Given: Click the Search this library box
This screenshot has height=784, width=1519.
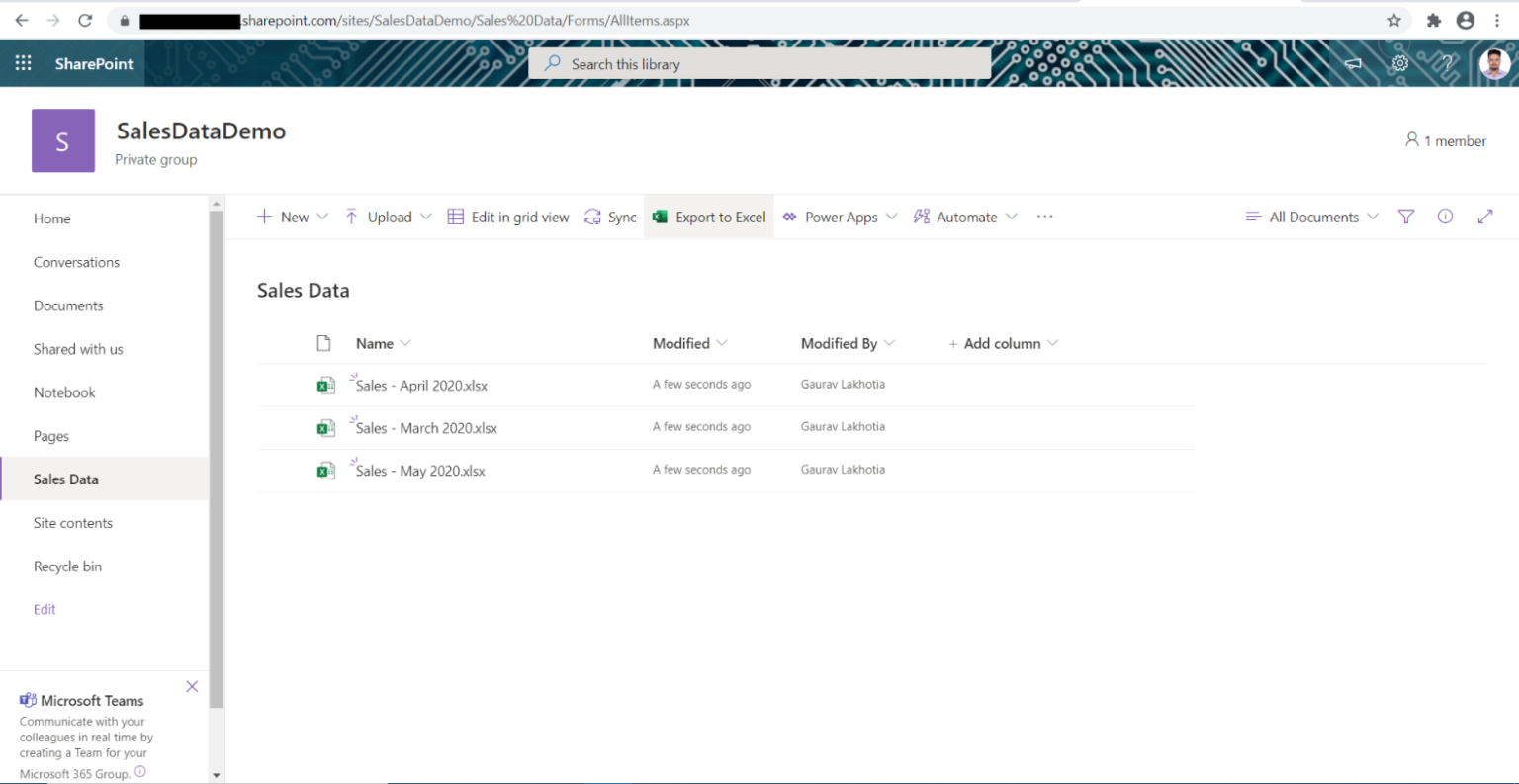Looking at the screenshot, I should (x=759, y=64).
